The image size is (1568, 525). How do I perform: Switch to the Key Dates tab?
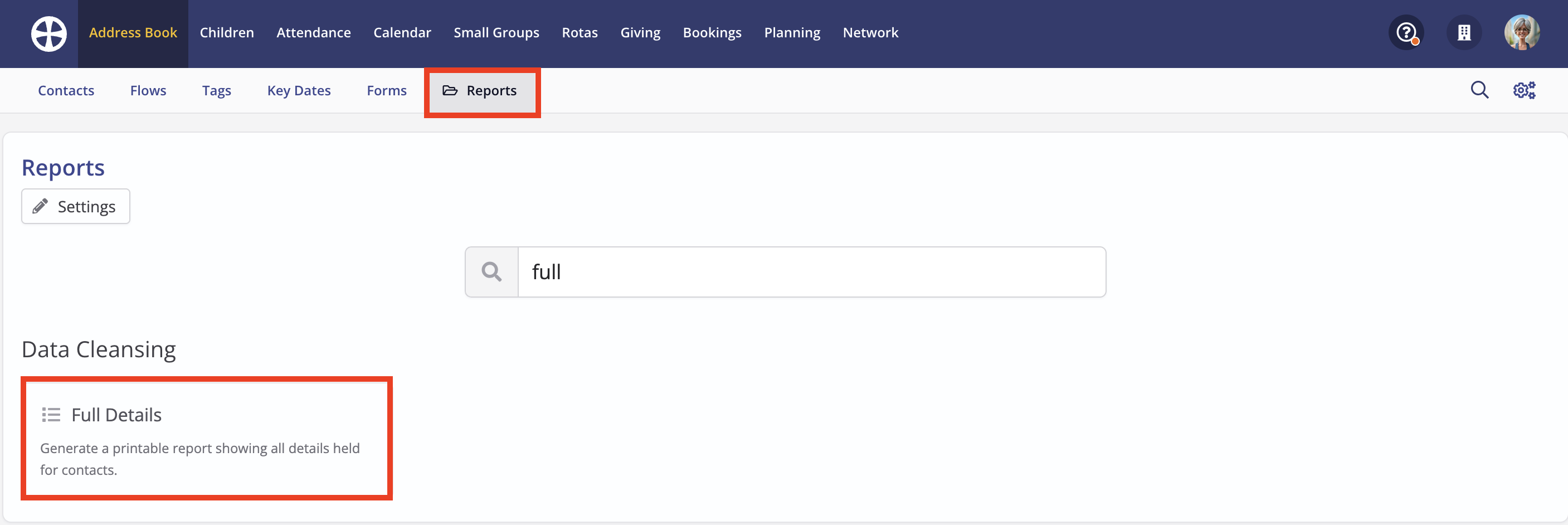point(299,90)
